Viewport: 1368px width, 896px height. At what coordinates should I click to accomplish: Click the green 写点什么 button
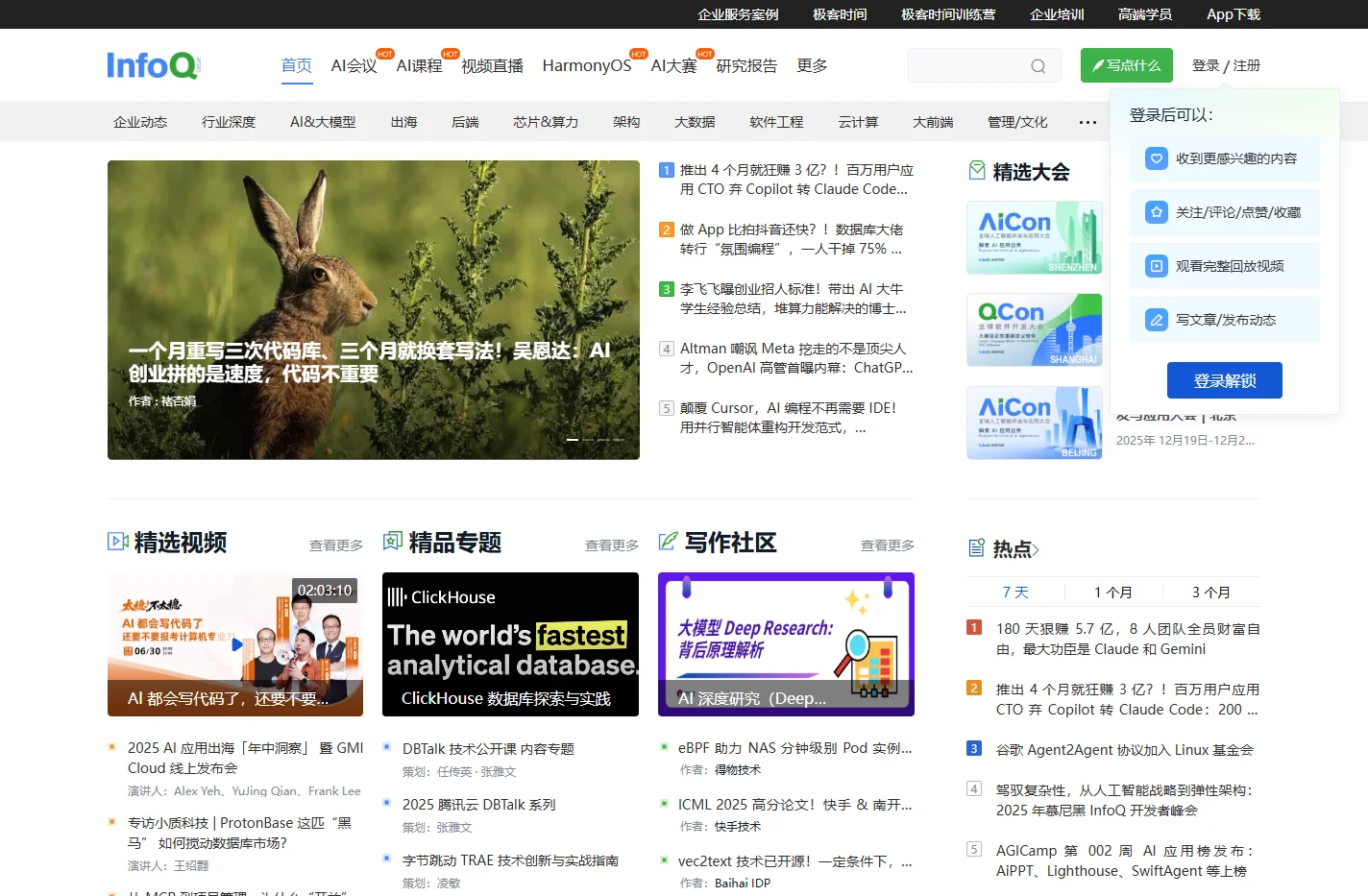[x=1127, y=65]
